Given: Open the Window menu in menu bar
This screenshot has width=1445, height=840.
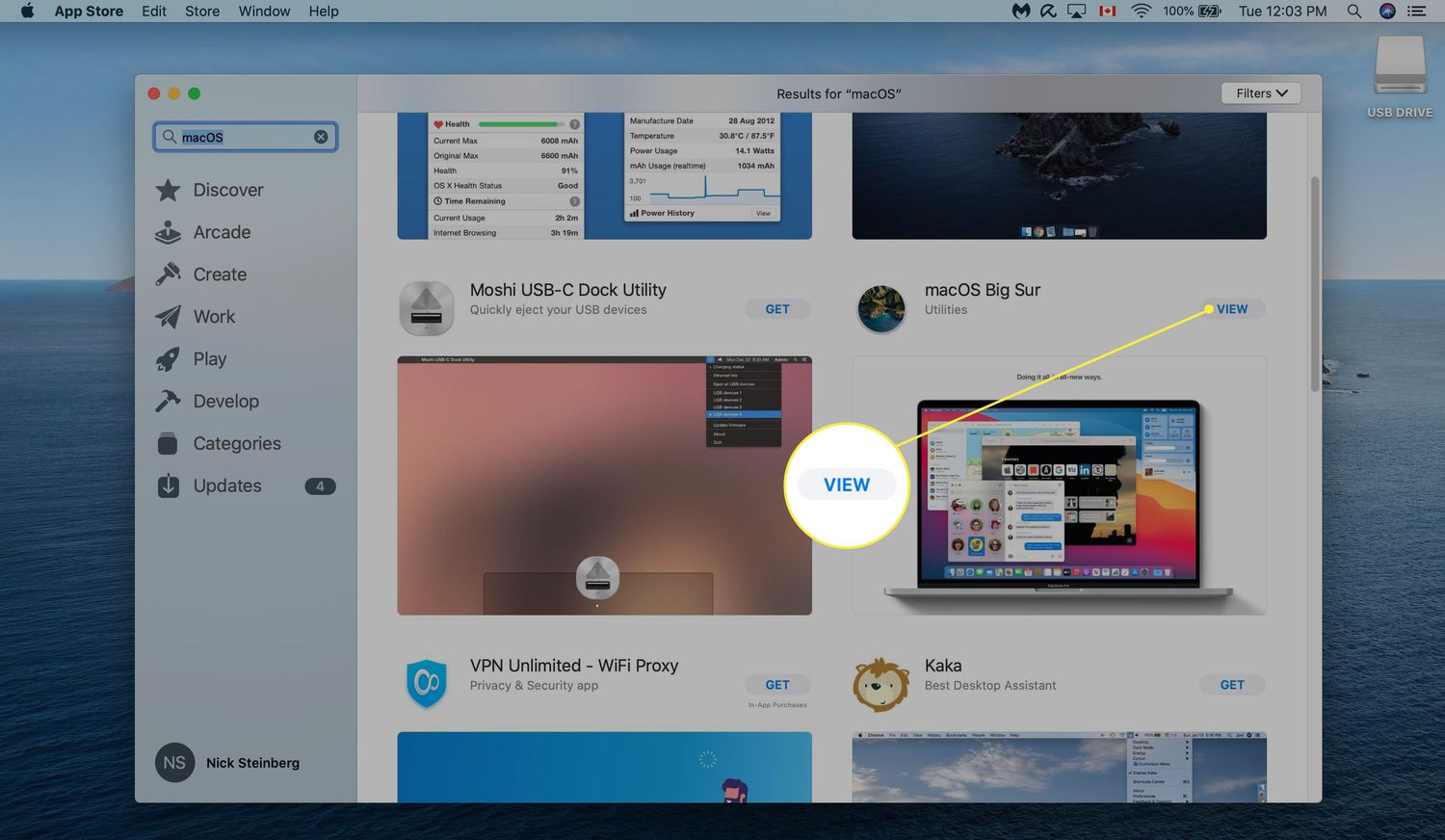Looking at the screenshot, I should pos(264,12).
